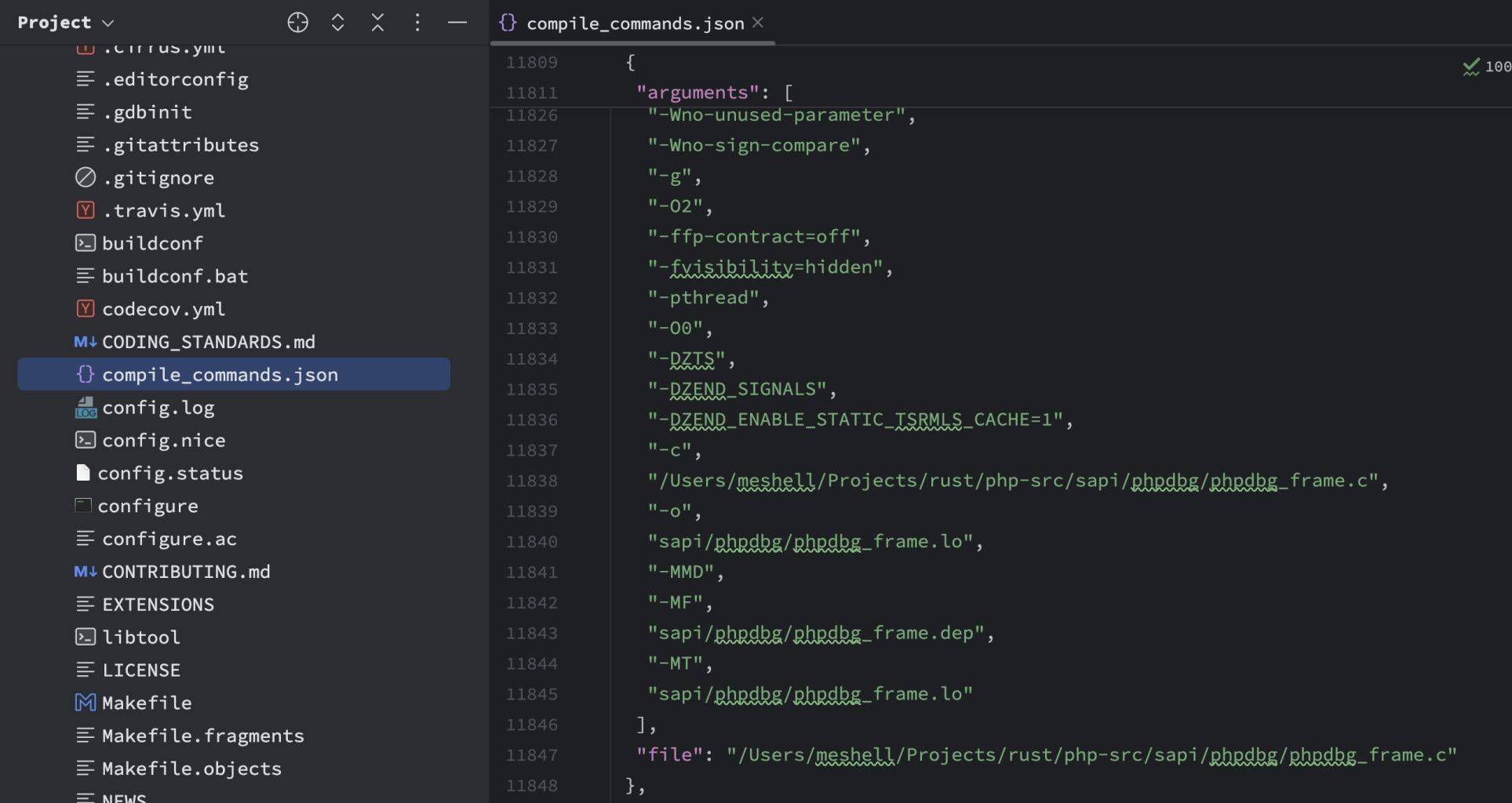This screenshot has height=803, width=1512.
Task: Click "sapi/phpdbg/phpdbg_frame.lo" on line 11845
Action: pos(810,694)
